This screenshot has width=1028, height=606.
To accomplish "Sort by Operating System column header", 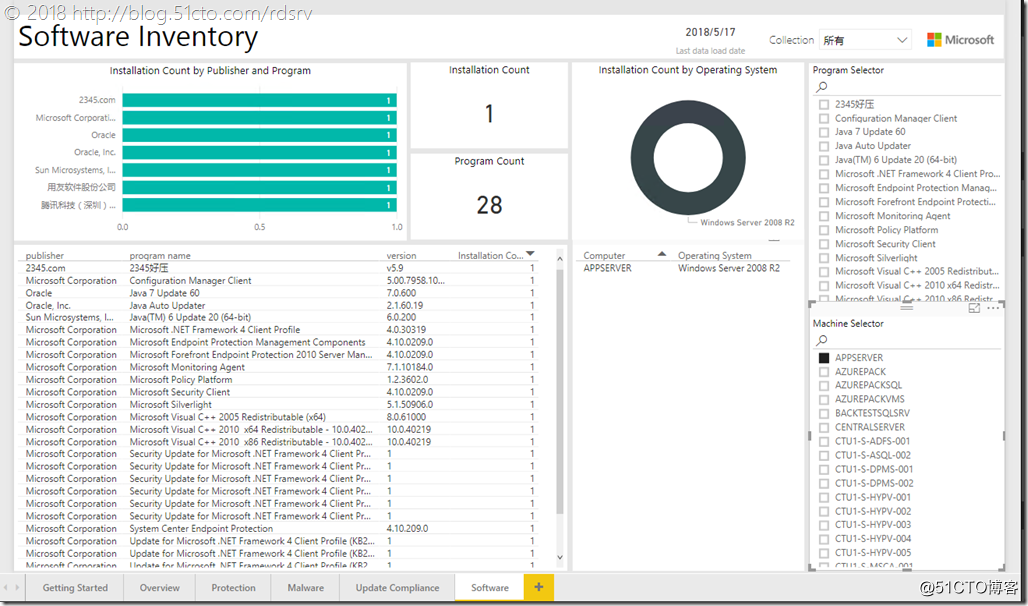I will (x=715, y=256).
